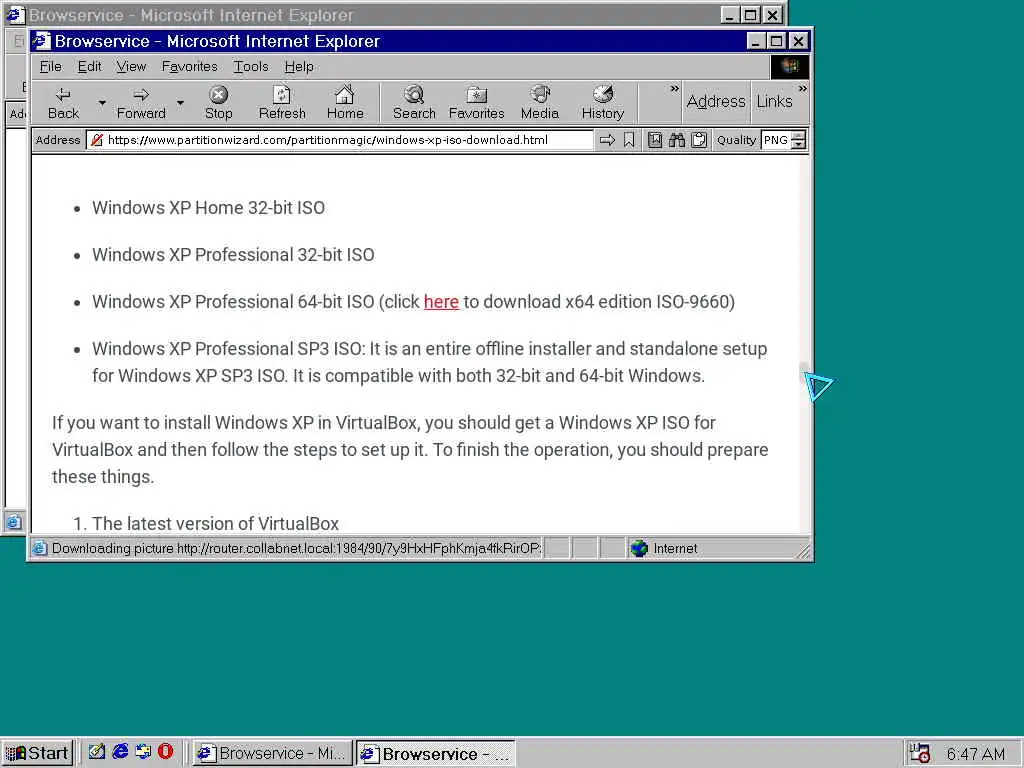1024x768 pixels.
Task: Click the binoculars find icon
Action: (677, 140)
